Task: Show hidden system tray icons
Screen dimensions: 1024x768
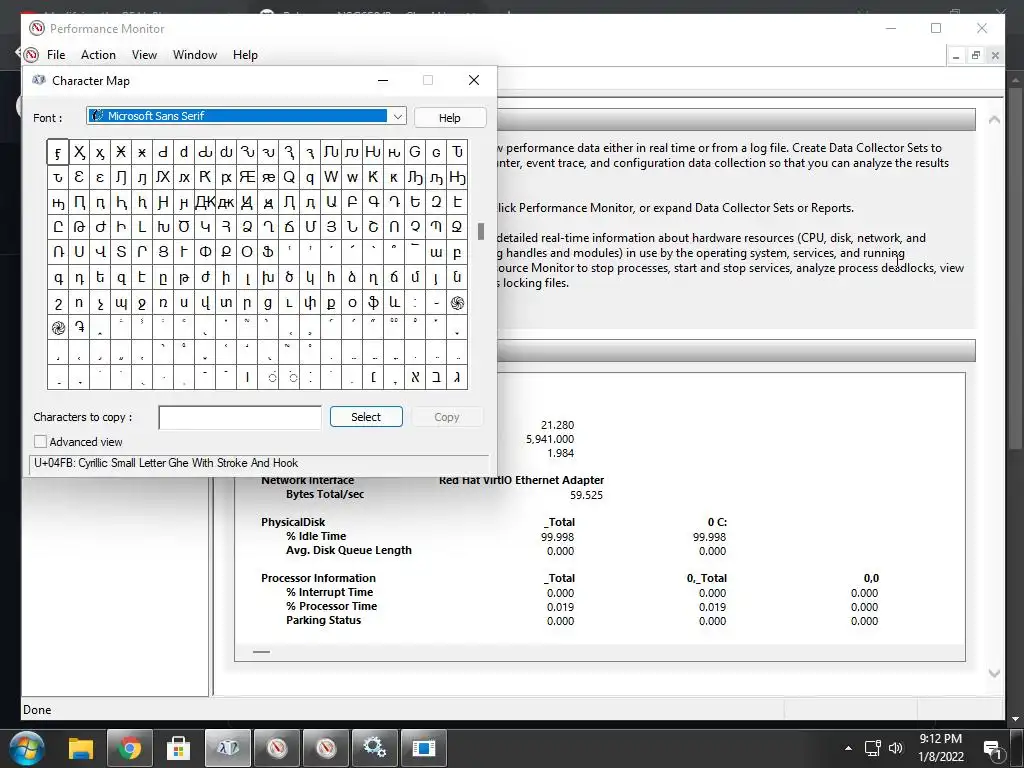Action: (x=848, y=748)
